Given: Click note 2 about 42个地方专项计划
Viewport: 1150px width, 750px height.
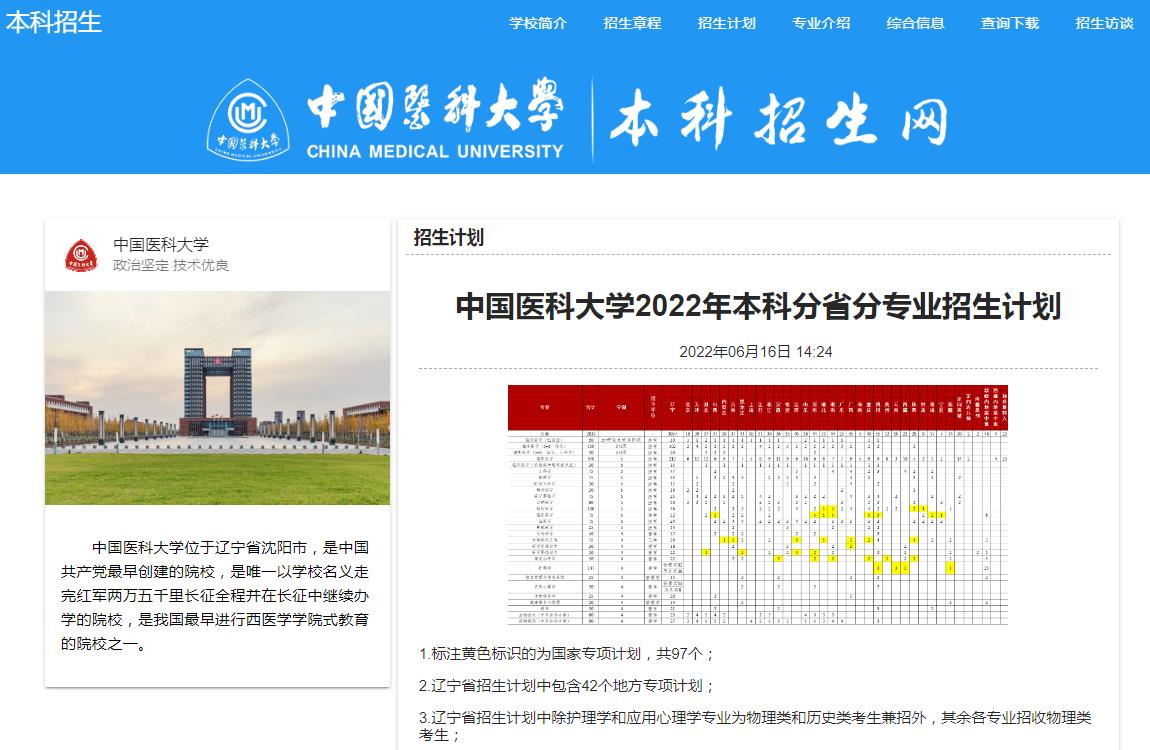Looking at the screenshot, I should pos(566,686).
